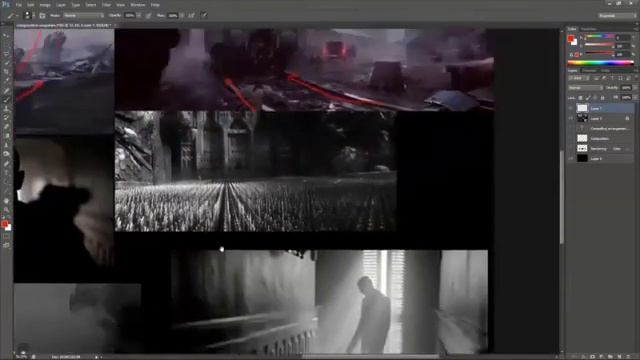Select the Healing Brush tool
640x360 pixels.
click(x=6, y=91)
